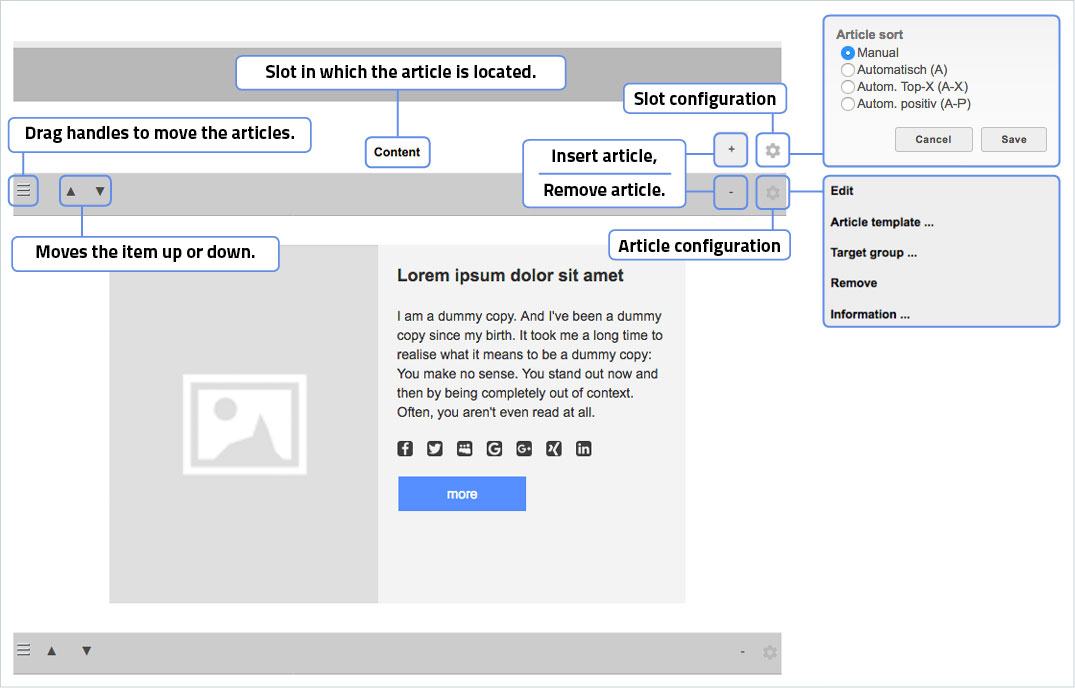
Task: Click the Xing share icon
Action: pyautogui.click(x=554, y=449)
